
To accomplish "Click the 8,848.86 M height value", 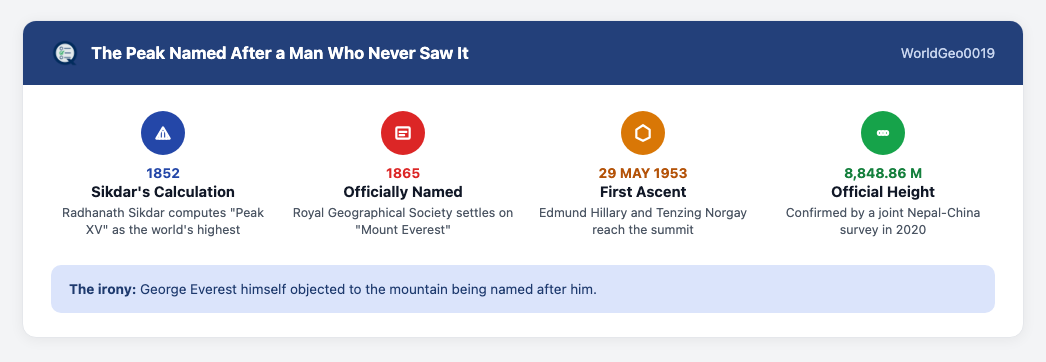I will (x=883, y=173).
